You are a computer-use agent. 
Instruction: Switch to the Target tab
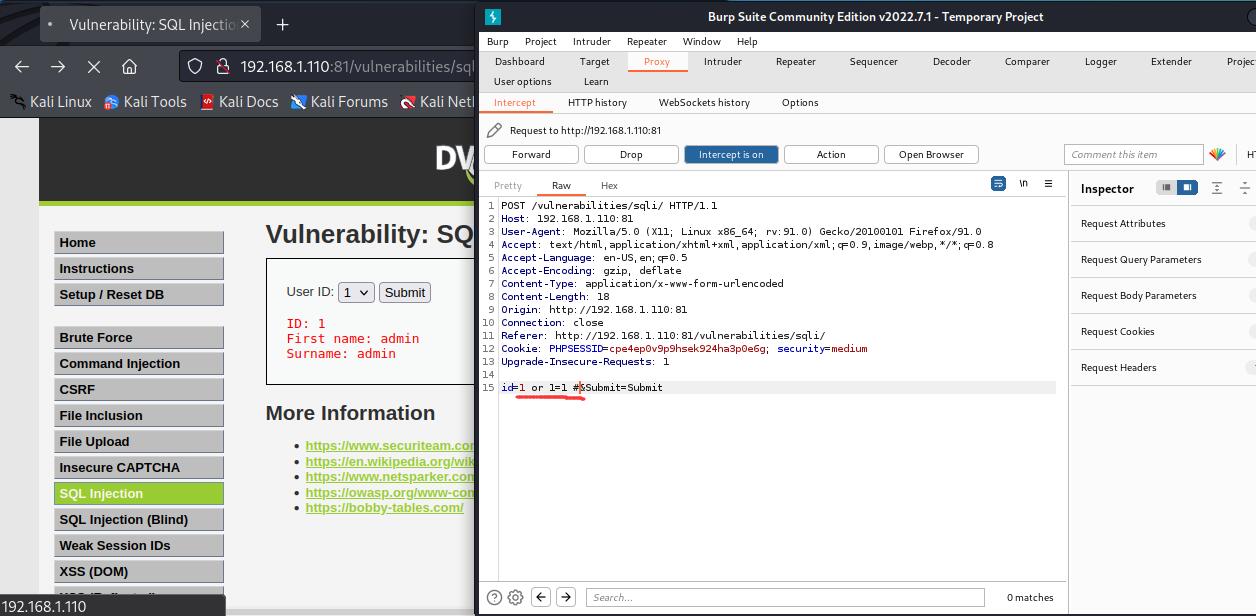point(594,61)
